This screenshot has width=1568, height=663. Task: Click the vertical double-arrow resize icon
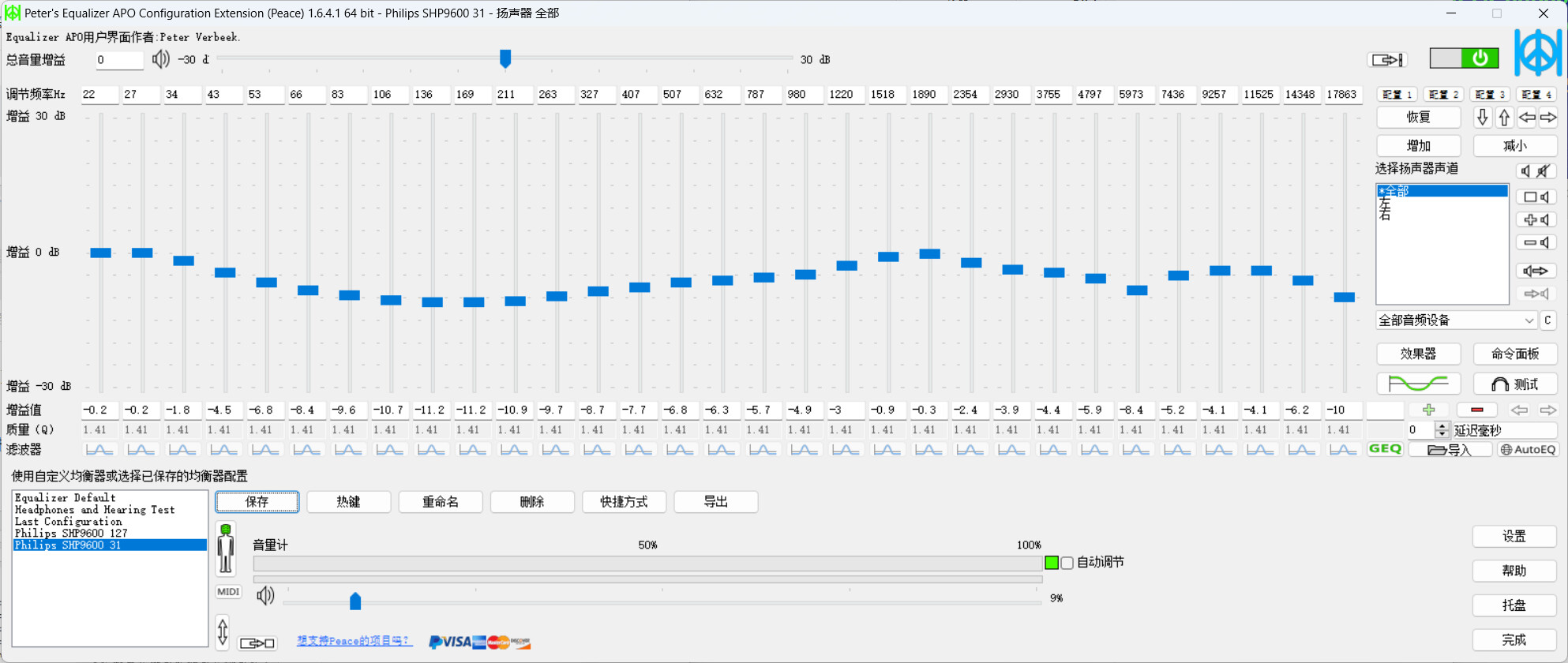(223, 632)
